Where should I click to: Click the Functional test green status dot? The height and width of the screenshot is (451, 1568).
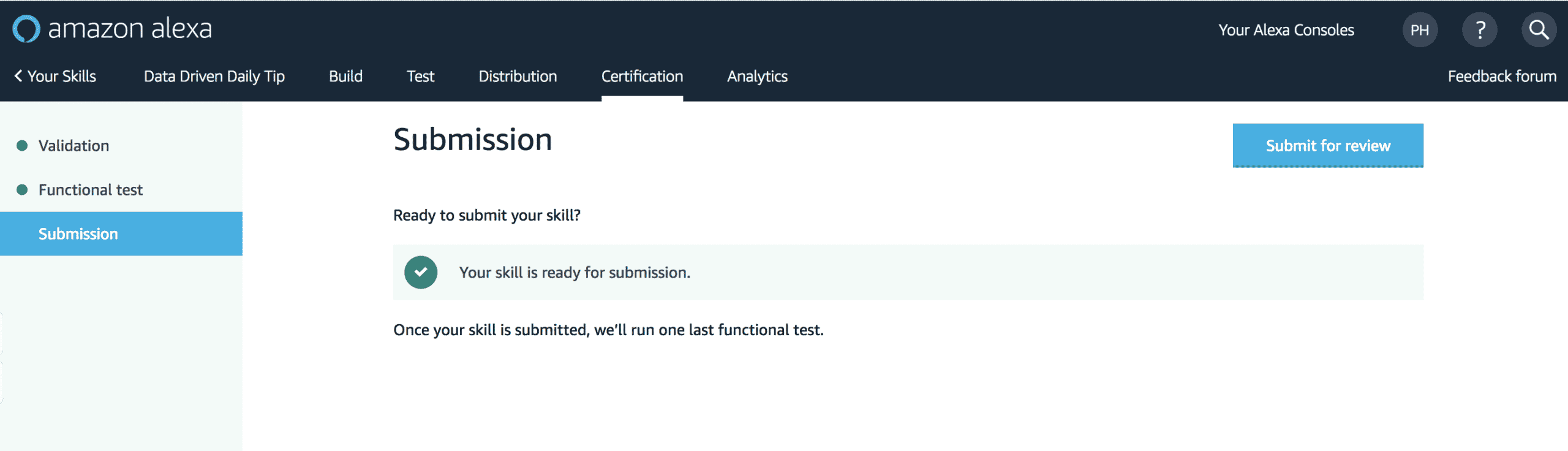pyautogui.click(x=22, y=190)
